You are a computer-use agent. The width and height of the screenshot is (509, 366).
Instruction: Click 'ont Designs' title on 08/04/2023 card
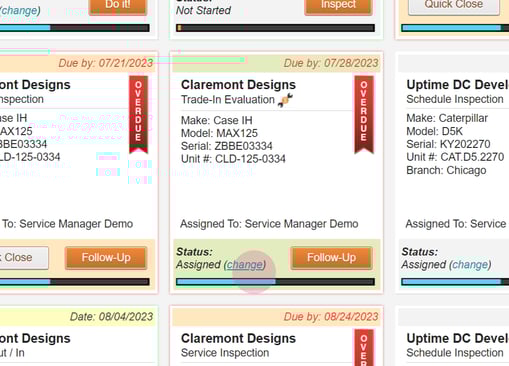(35, 338)
